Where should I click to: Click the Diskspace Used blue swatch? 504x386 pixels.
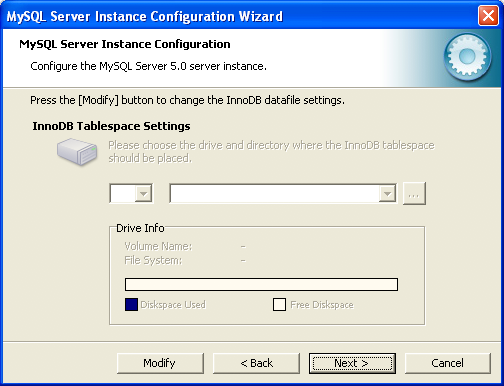point(131,304)
